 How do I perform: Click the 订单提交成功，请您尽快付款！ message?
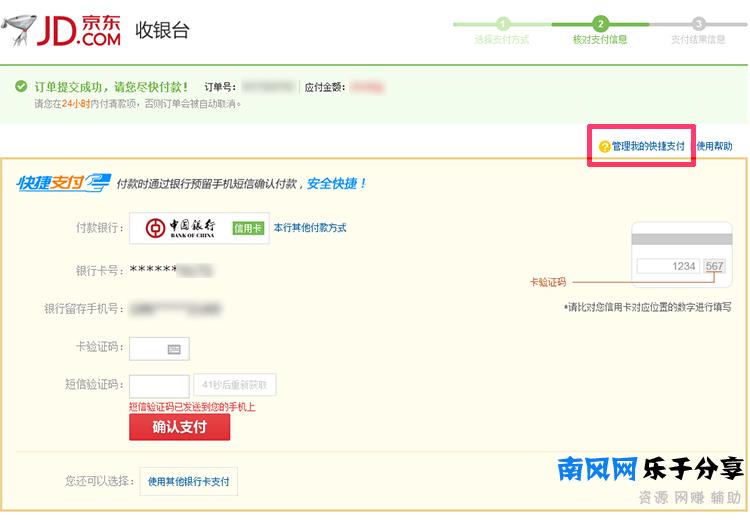pos(111,87)
